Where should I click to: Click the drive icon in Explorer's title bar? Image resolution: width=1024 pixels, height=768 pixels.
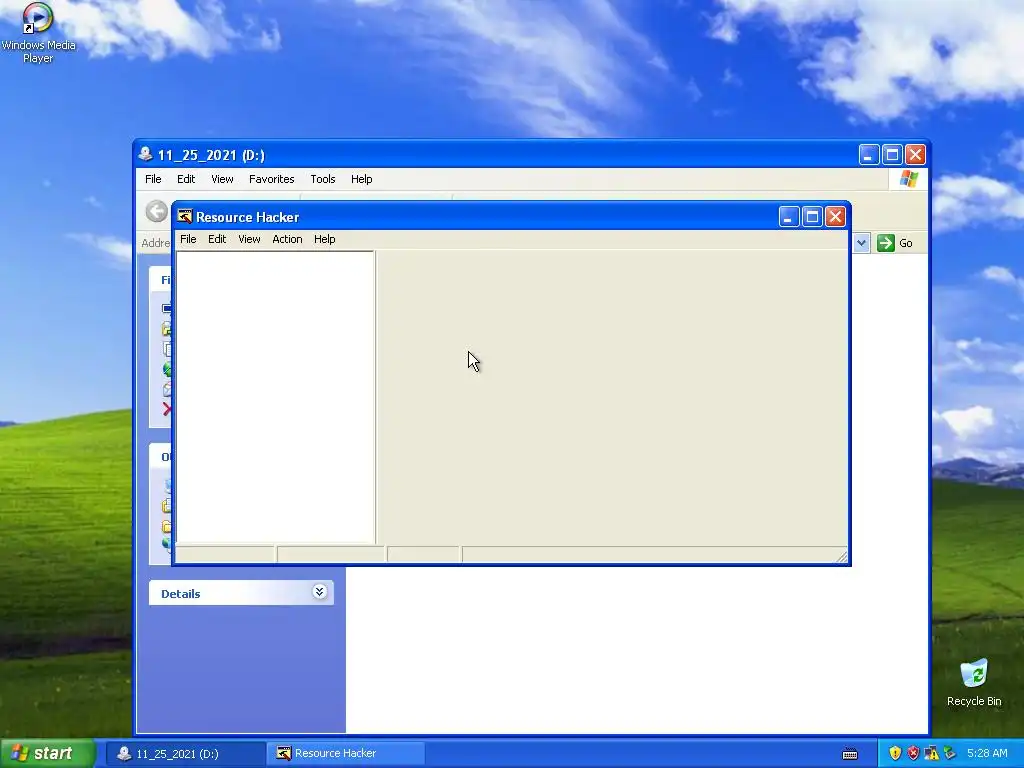point(145,154)
